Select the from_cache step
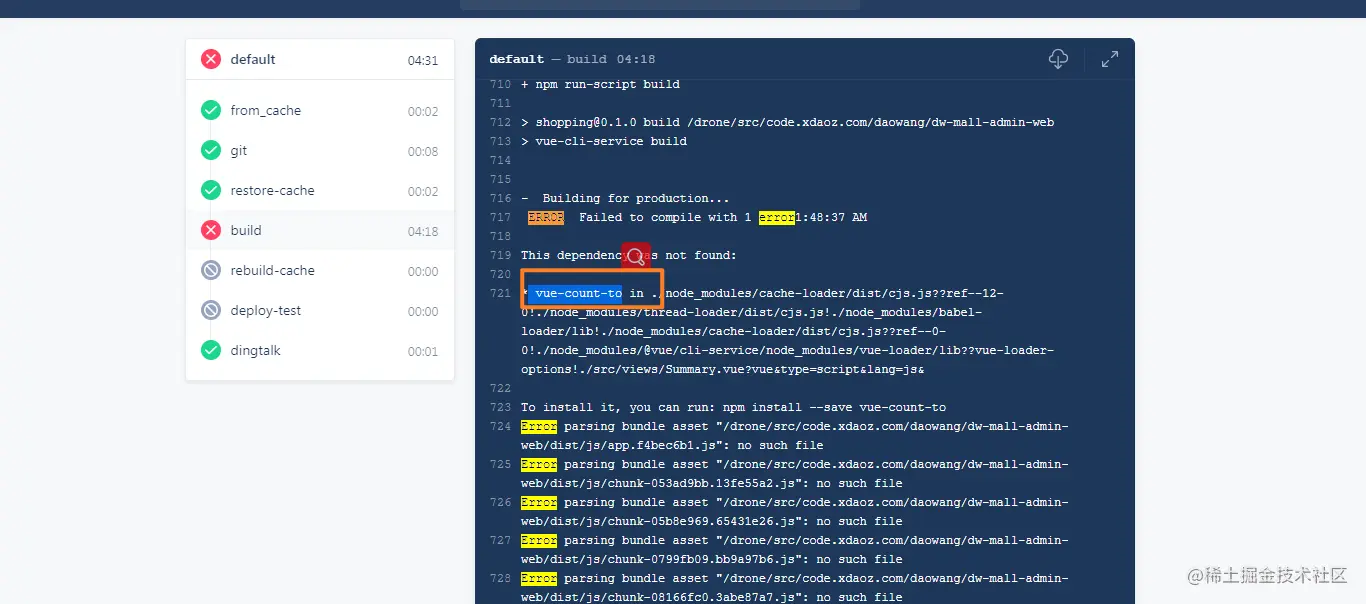This screenshot has width=1366, height=604. point(320,110)
